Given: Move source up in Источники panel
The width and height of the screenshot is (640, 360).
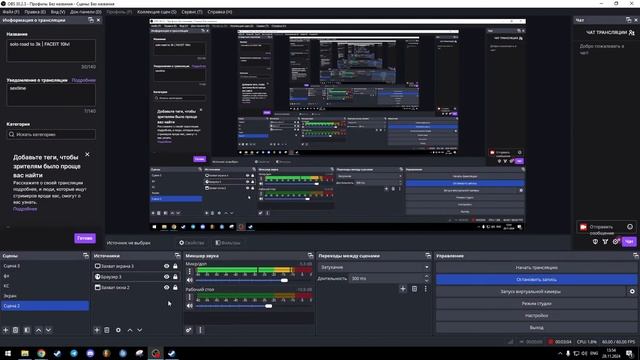Looking at the screenshot, I should (130, 330).
